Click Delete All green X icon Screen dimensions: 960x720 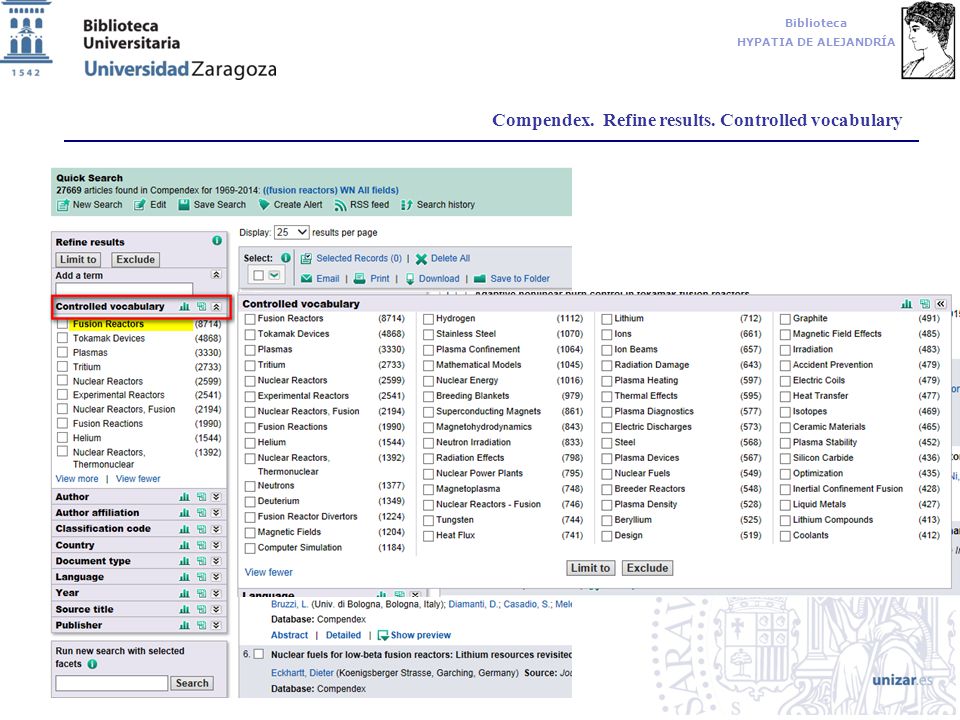pyautogui.click(x=421, y=259)
